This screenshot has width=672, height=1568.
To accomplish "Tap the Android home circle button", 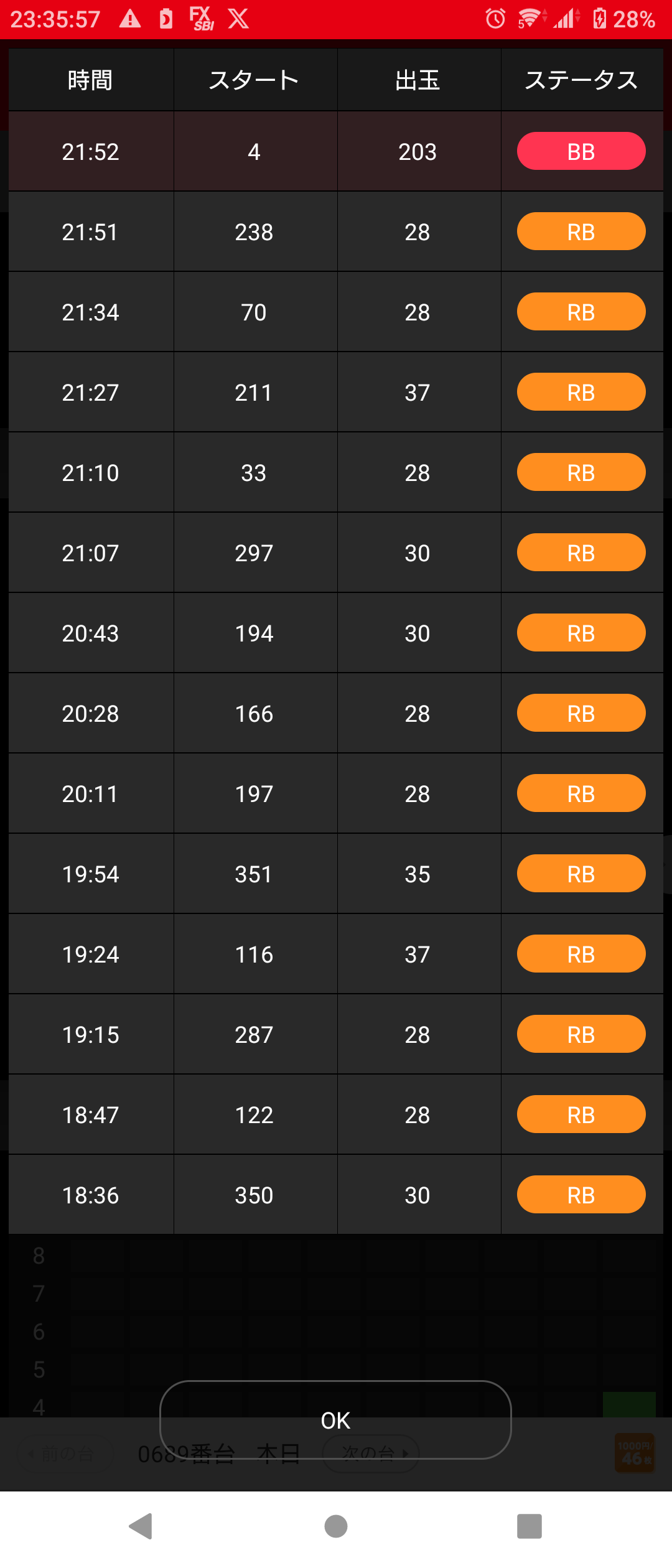I will (336, 1526).
